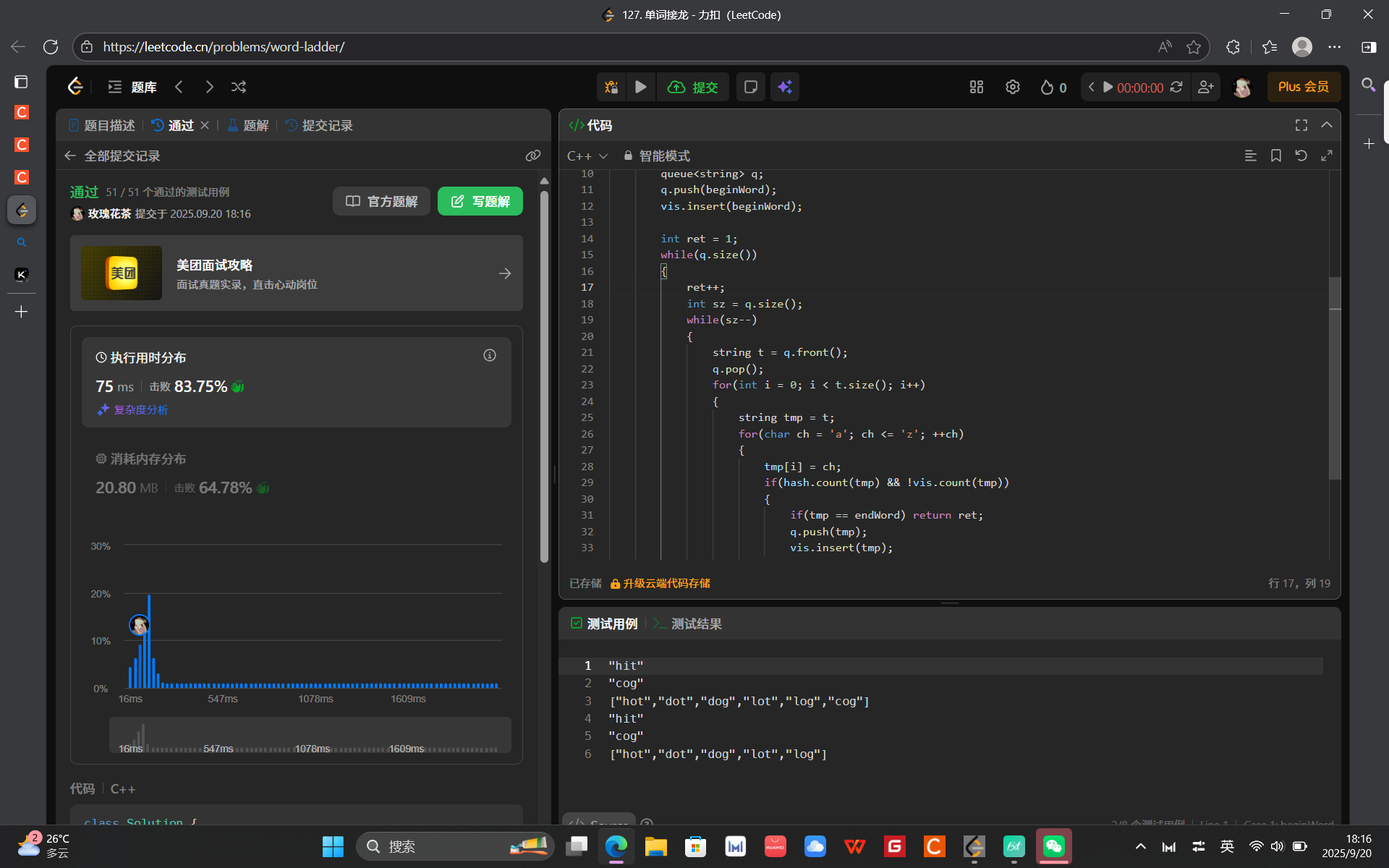Copy the submission link icon
This screenshot has width=1389, height=868.
[x=533, y=156]
